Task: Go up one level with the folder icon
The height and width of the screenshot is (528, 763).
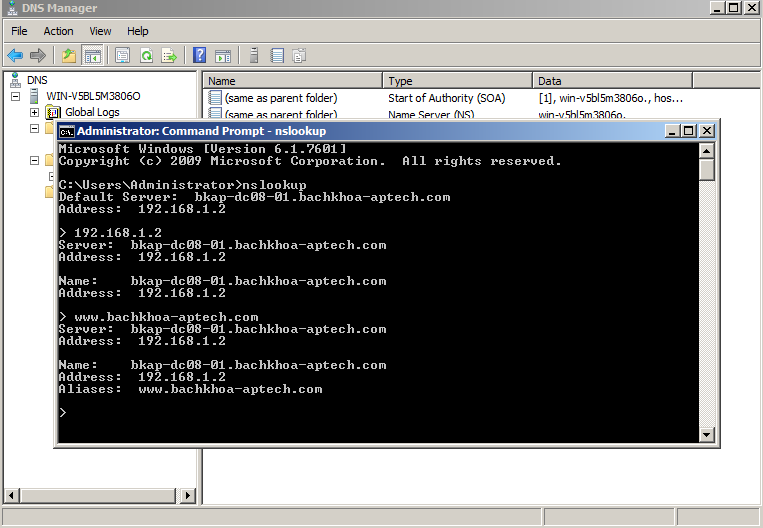Action: 69,55
